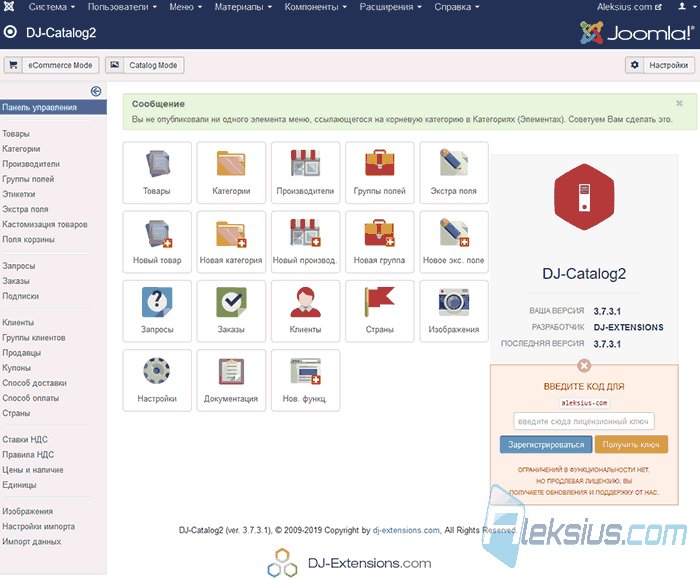700x579 pixels.
Task: Select Панель управления in the sidebar
Action: 53,107
